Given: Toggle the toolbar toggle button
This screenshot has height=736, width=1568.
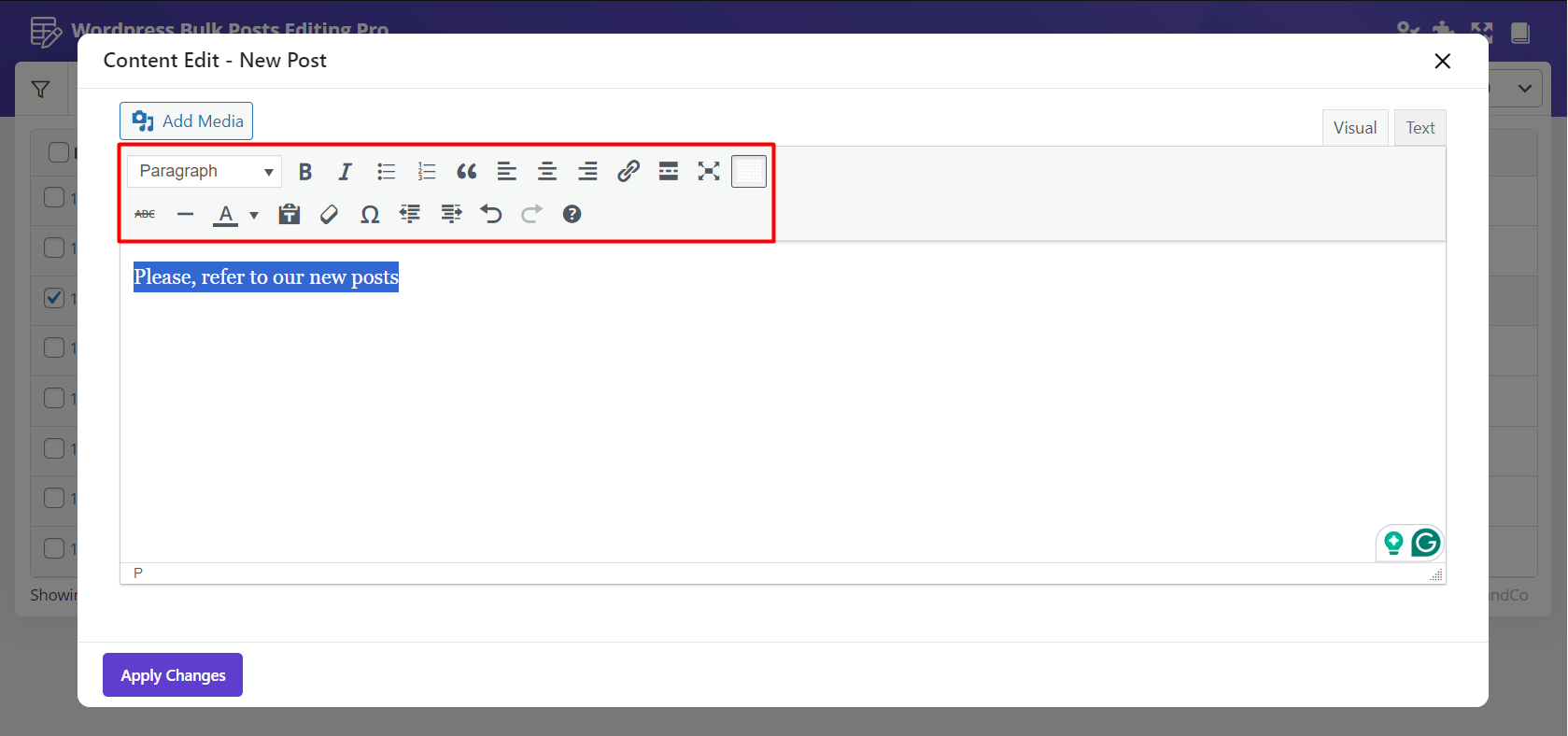Looking at the screenshot, I should (x=748, y=172).
